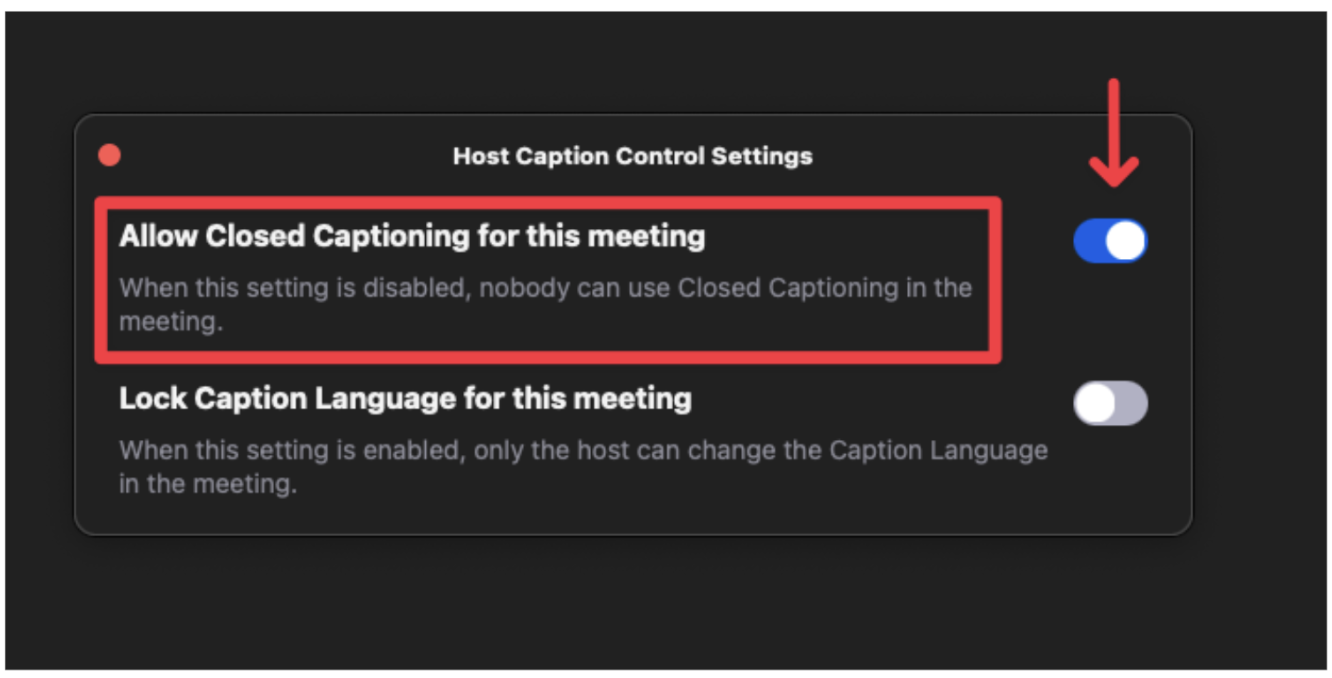The width and height of the screenshot is (1332, 678).
Task: Click the red dot in the title bar
Action: point(110,155)
